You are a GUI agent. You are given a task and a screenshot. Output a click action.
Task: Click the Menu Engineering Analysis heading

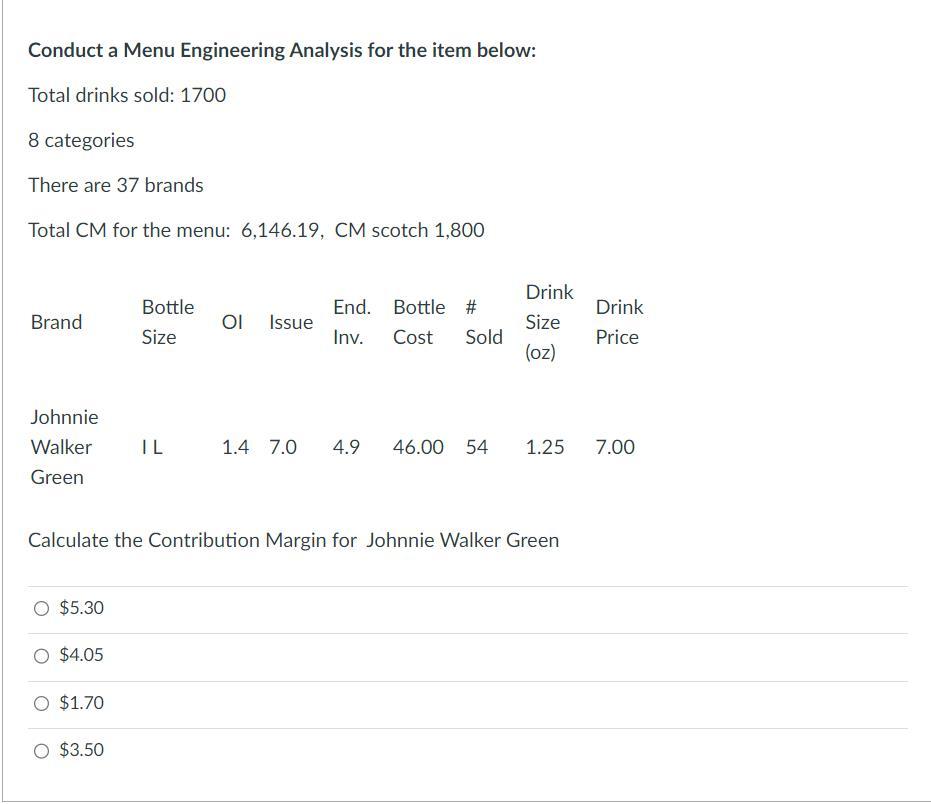281,49
